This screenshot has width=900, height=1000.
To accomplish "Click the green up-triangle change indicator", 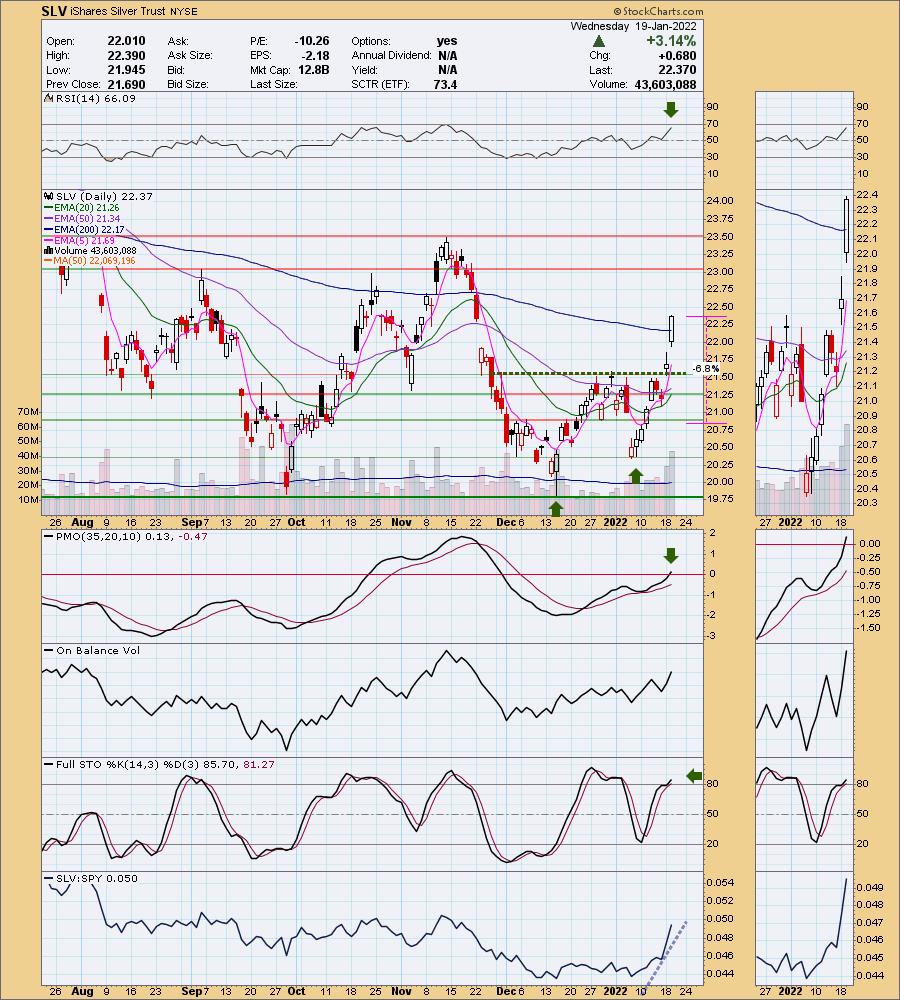I will [598, 41].
